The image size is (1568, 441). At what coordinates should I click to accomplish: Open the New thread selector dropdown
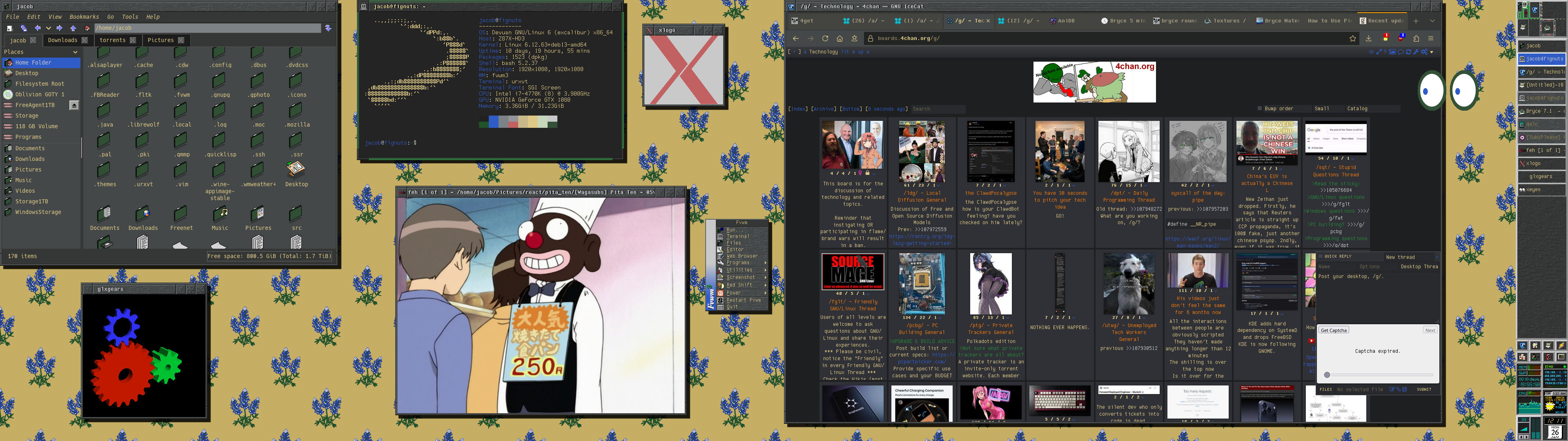[1409, 257]
